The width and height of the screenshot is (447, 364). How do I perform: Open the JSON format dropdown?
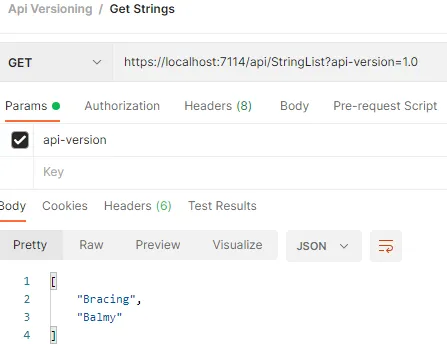(324, 246)
